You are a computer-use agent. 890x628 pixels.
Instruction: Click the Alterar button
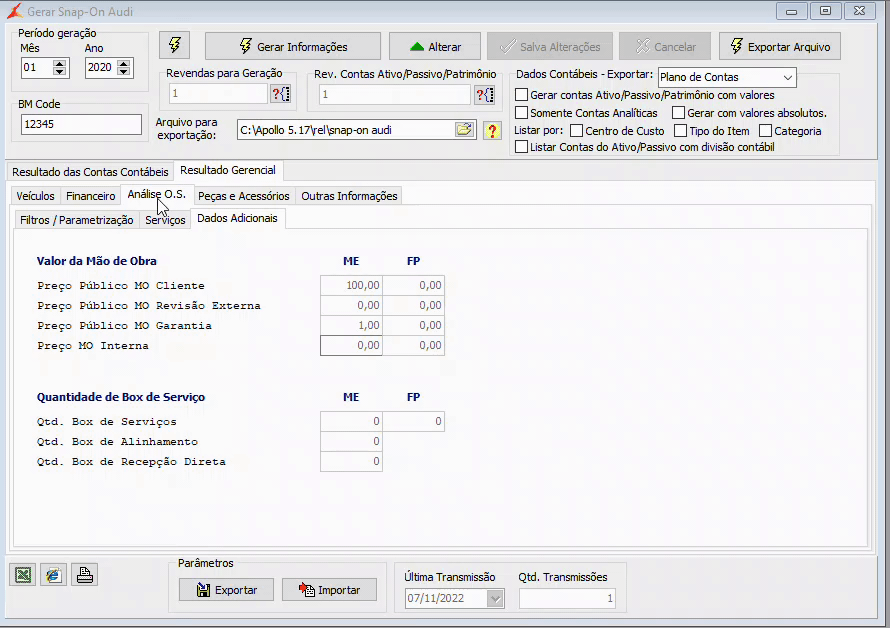point(435,47)
